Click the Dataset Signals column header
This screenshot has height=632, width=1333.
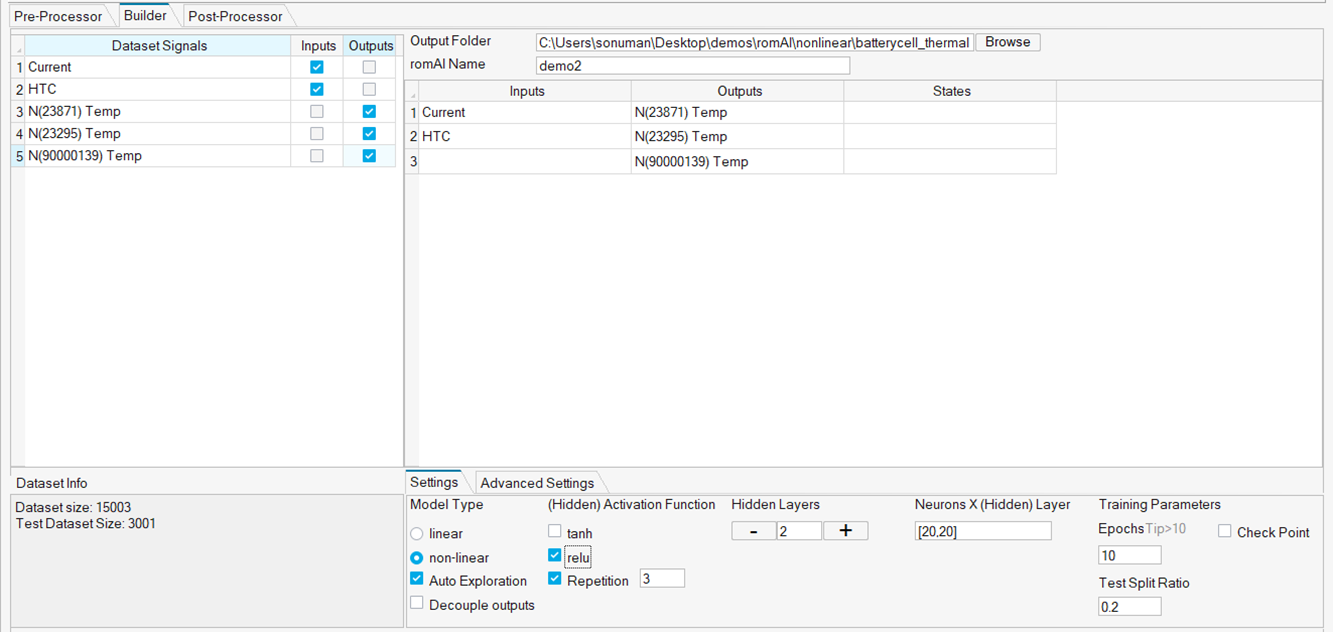(159, 46)
